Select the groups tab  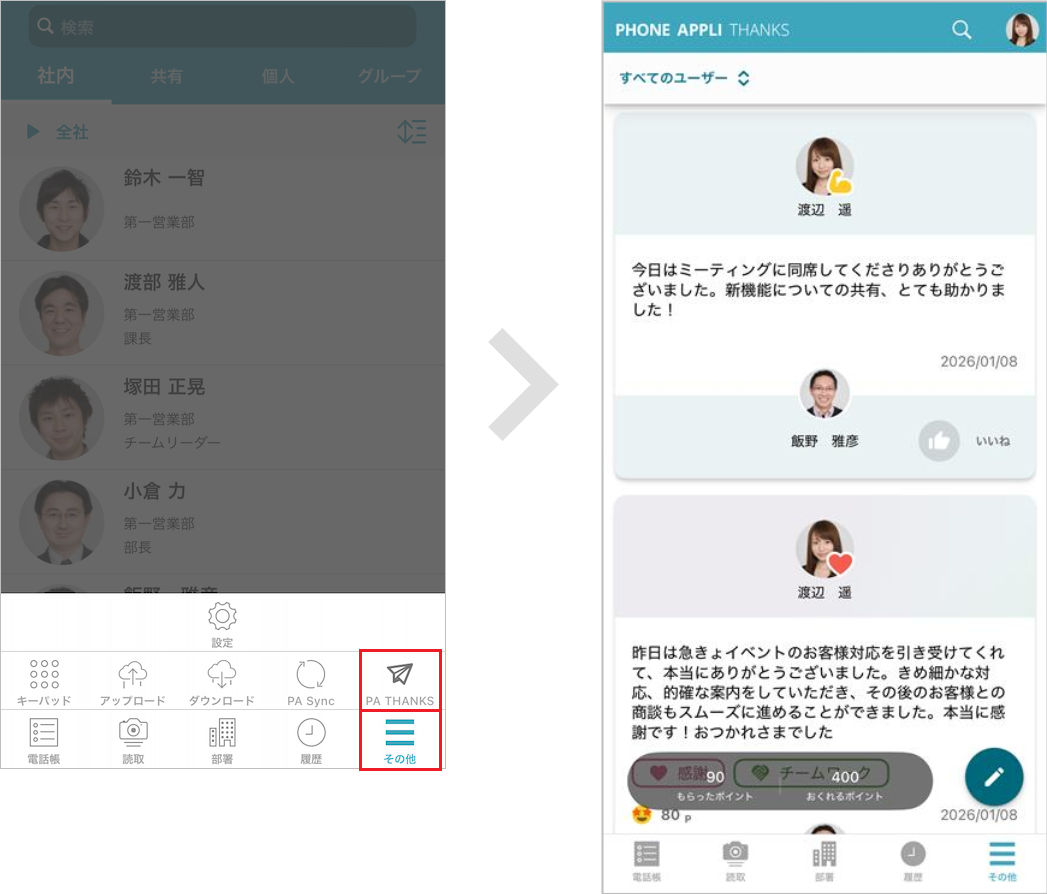pyautogui.click(x=389, y=76)
